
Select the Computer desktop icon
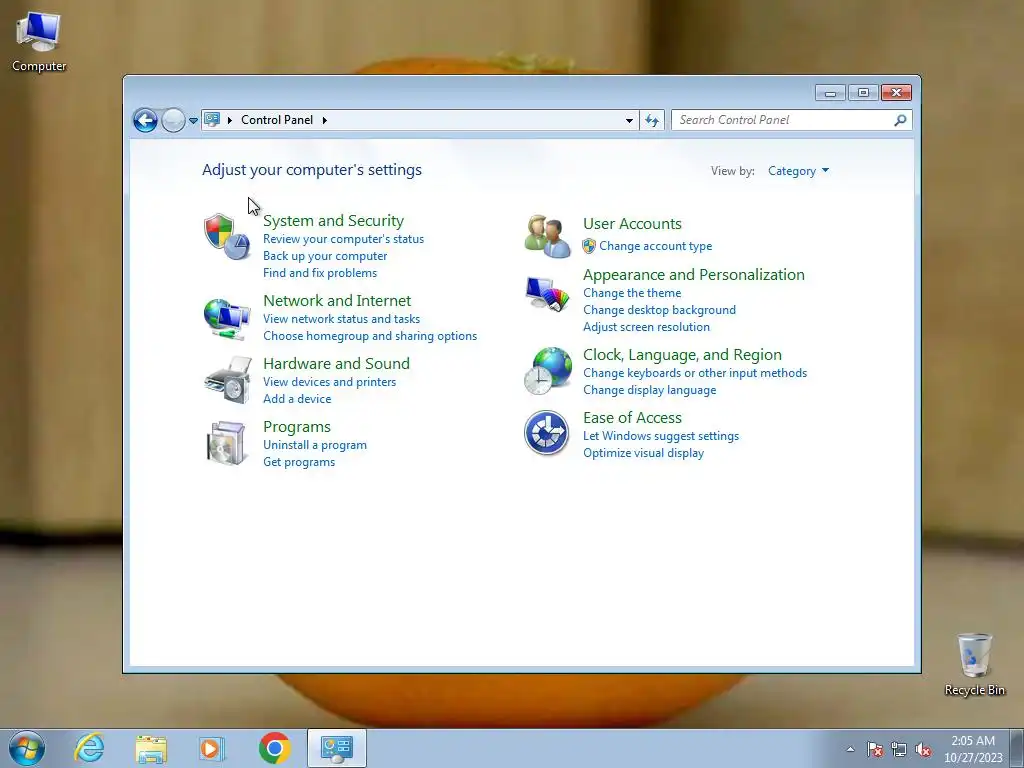39,41
